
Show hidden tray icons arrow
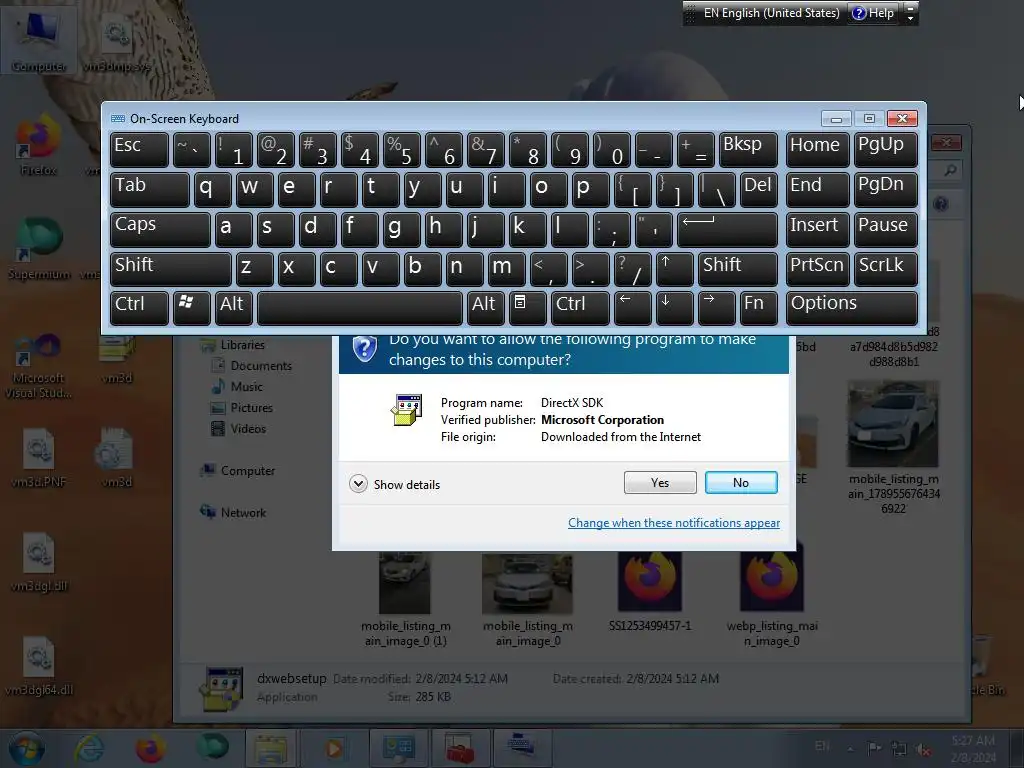pos(850,748)
